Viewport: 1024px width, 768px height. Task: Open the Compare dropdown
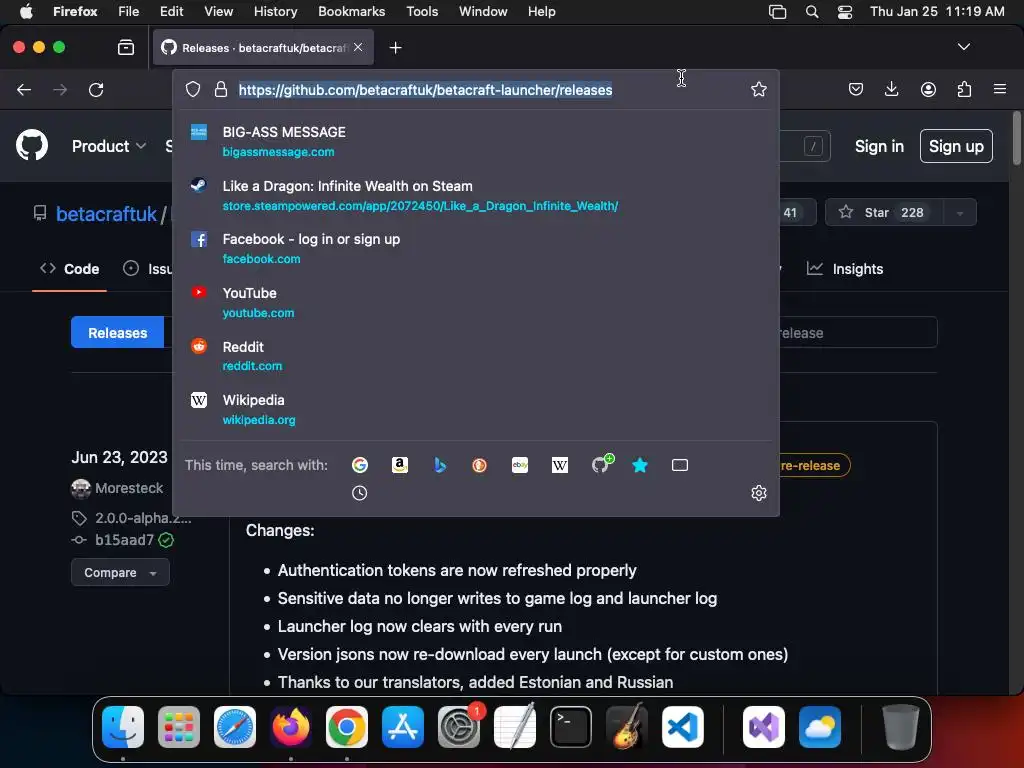click(120, 573)
